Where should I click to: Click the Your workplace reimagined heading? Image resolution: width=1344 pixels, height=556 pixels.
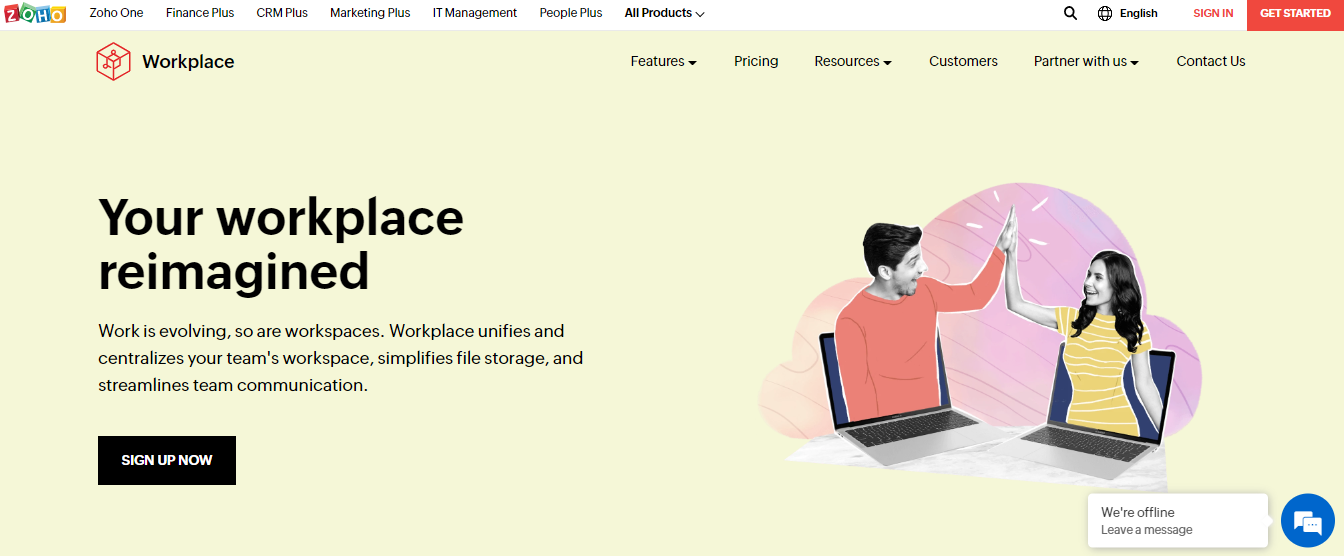(281, 244)
